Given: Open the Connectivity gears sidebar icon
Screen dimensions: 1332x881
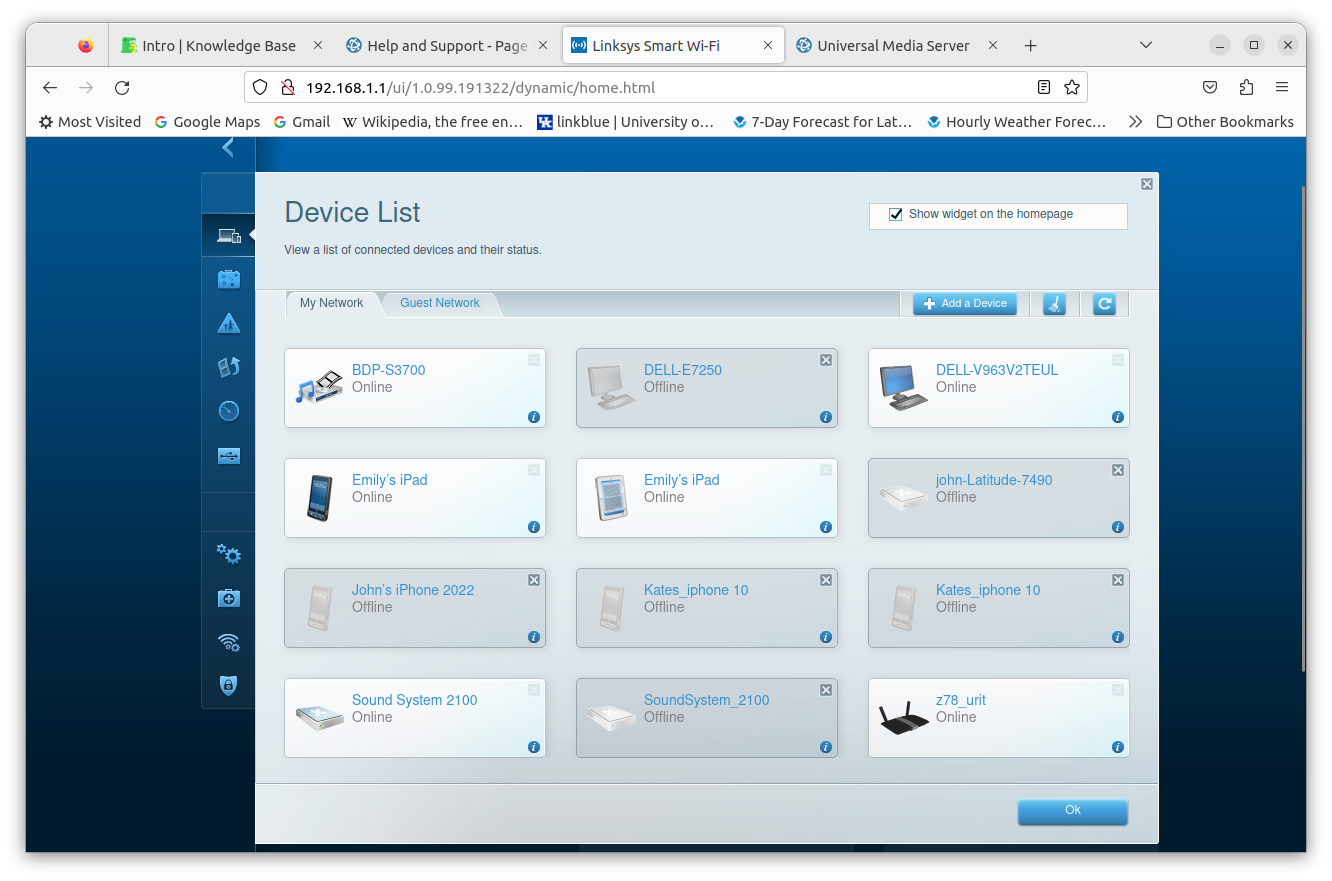Looking at the screenshot, I should pos(229,554).
